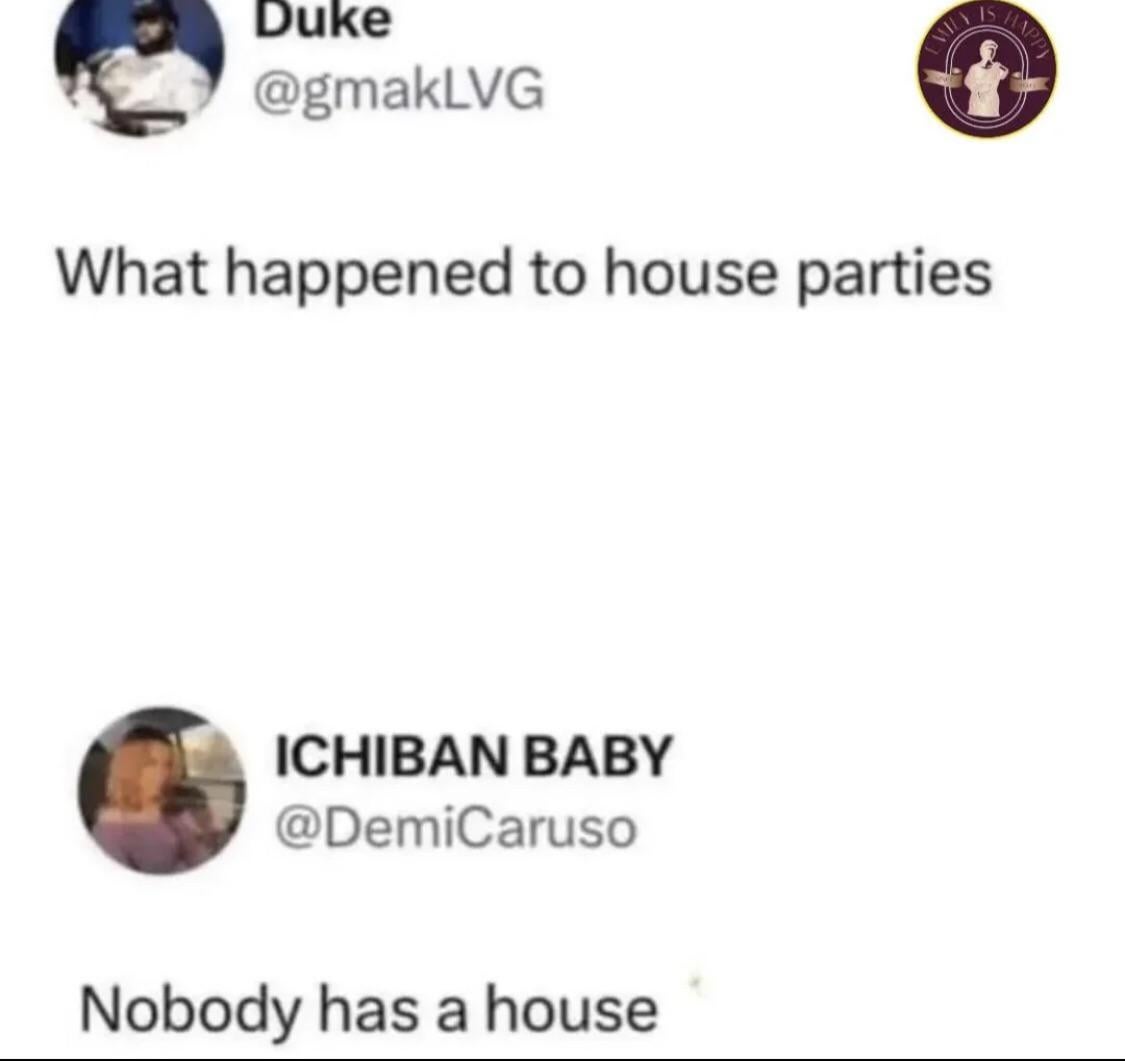
Task: Select the statue figure inside the maroon logo
Action: pos(988,79)
